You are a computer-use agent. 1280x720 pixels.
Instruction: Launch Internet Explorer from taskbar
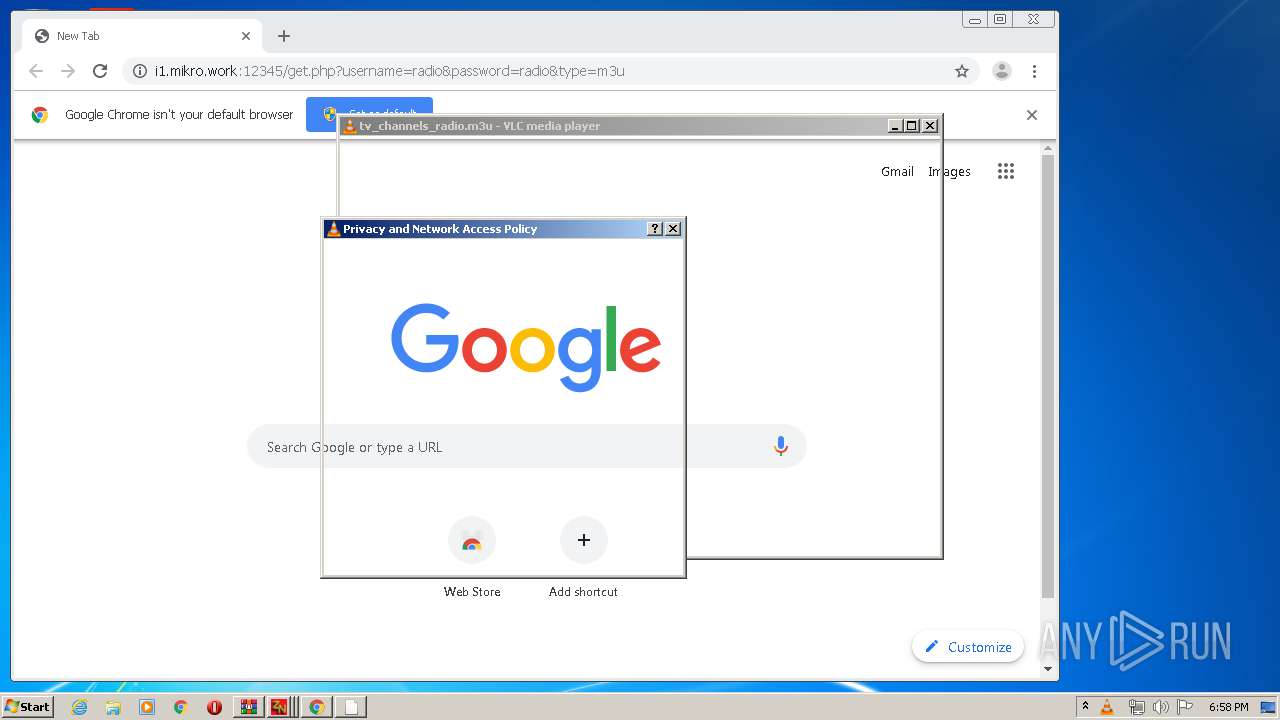point(80,707)
